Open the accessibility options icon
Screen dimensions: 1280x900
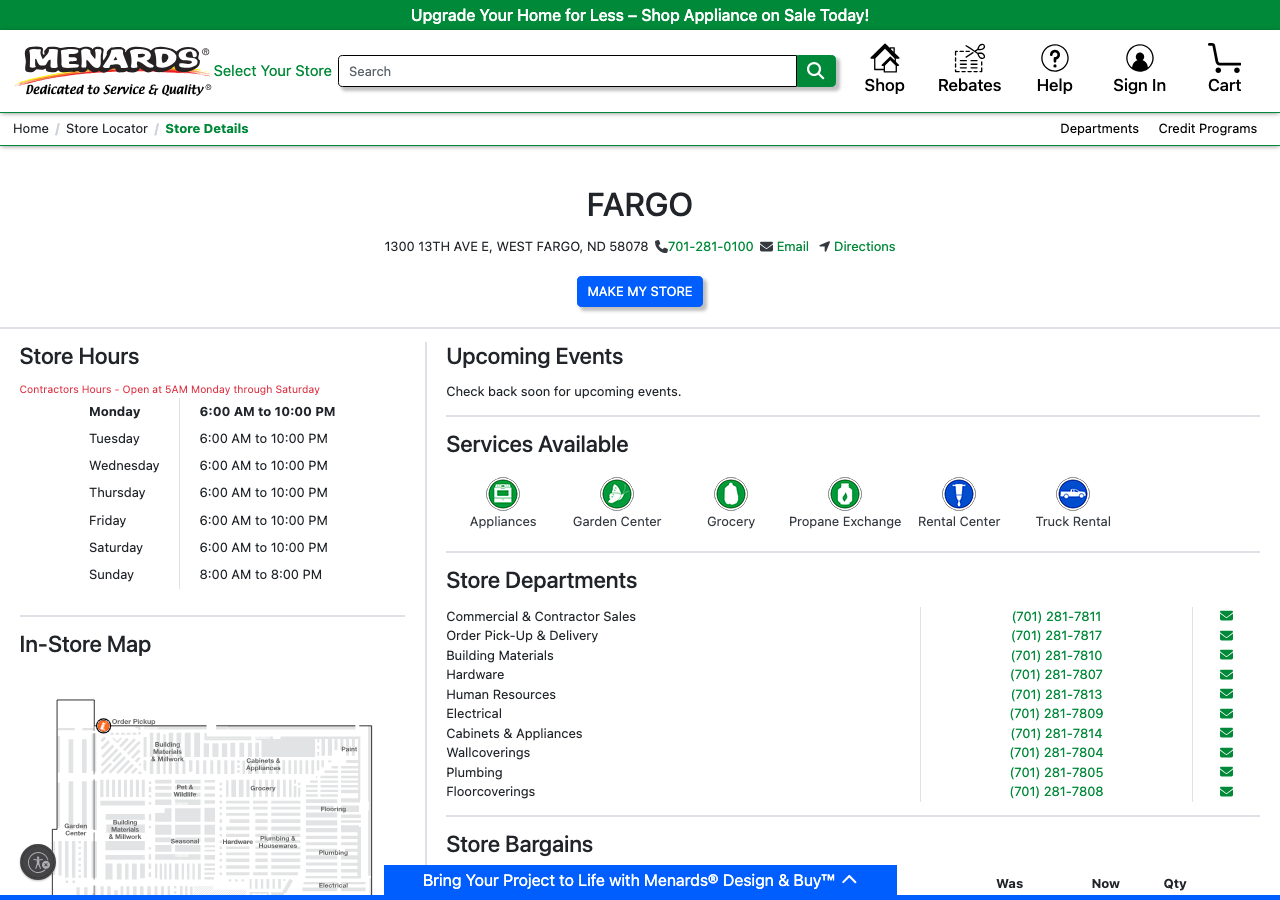click(38, 862)
